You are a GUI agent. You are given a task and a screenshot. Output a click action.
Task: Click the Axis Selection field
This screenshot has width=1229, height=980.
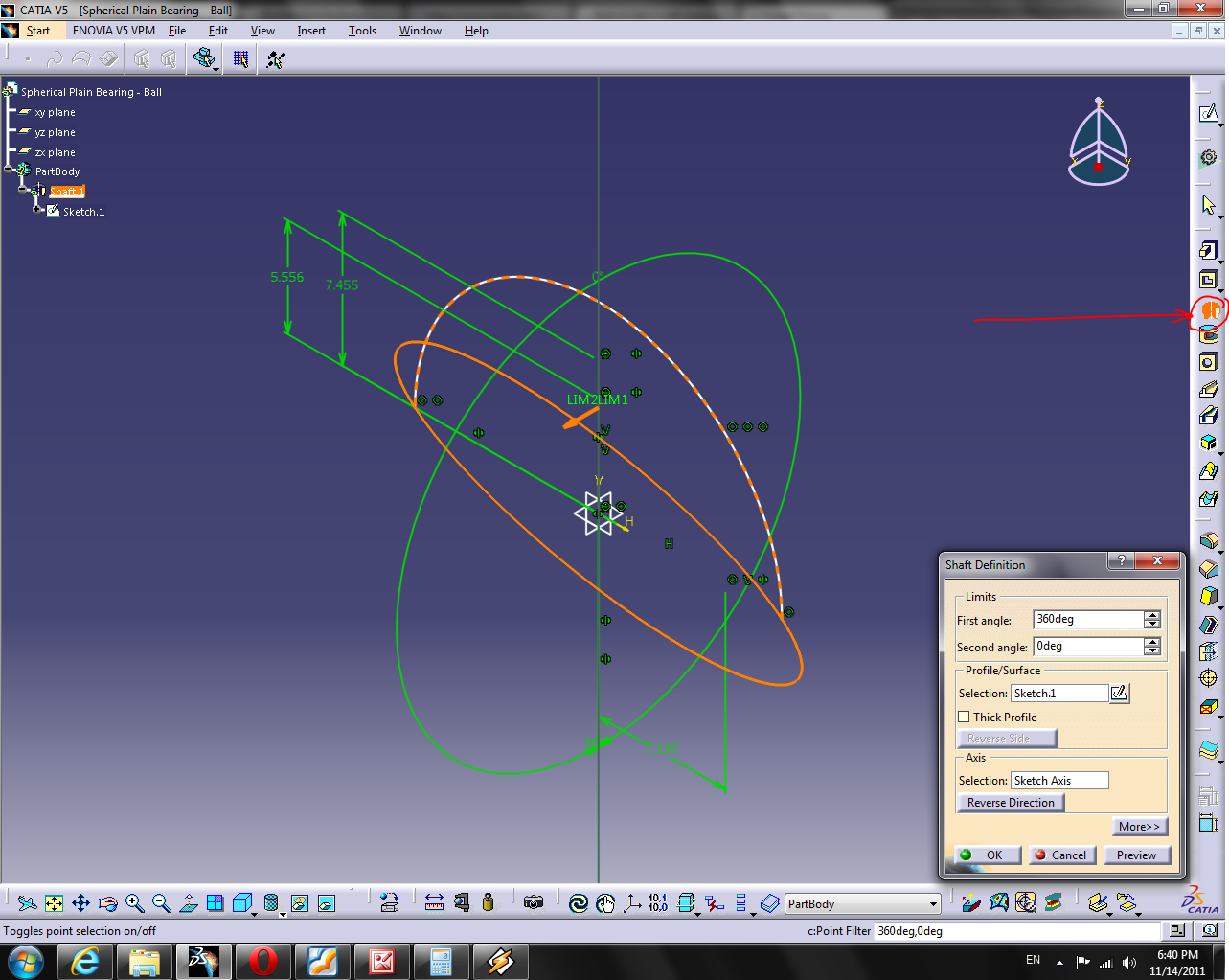(1059, 781)
